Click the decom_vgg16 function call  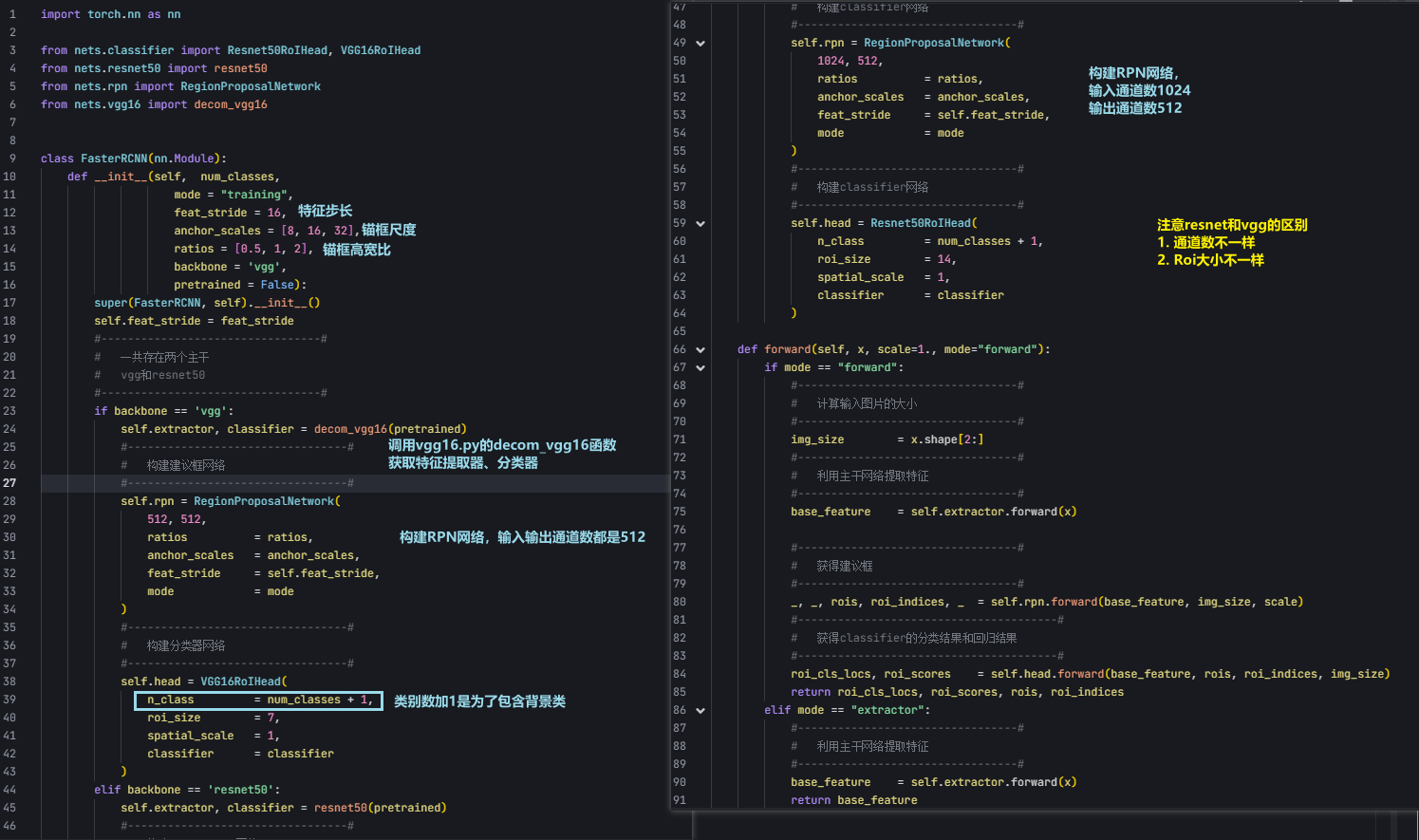tap(350, 429)
